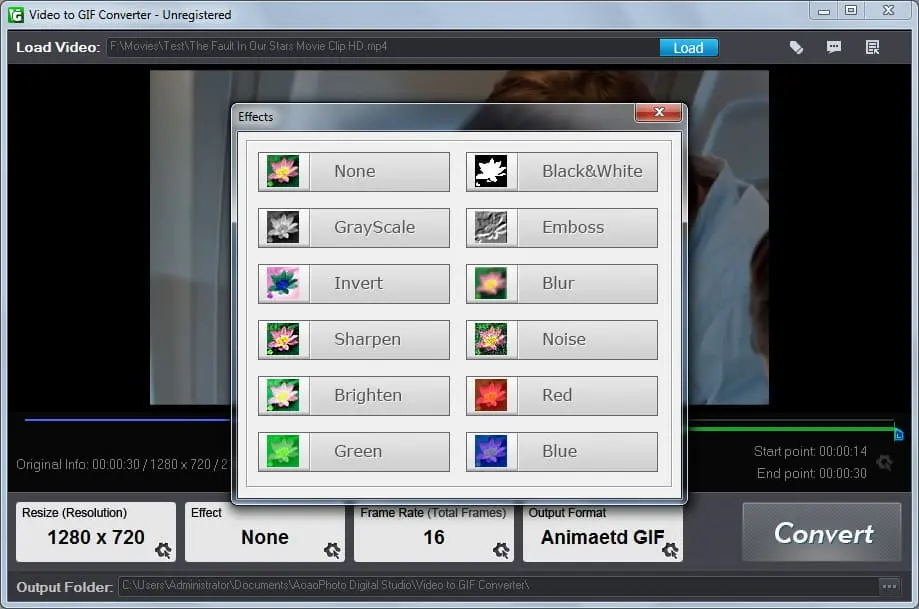
Task: Select the Invert effect
Action: pyautogui.click(x=353, y=284)
